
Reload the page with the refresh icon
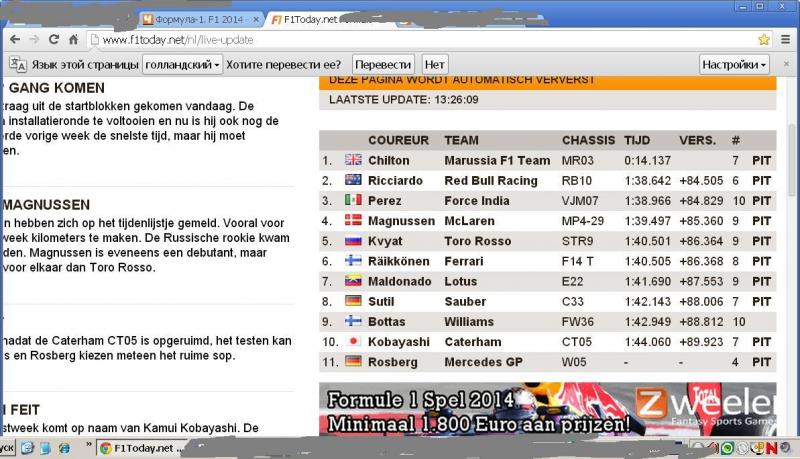click(x=54, y=39)
